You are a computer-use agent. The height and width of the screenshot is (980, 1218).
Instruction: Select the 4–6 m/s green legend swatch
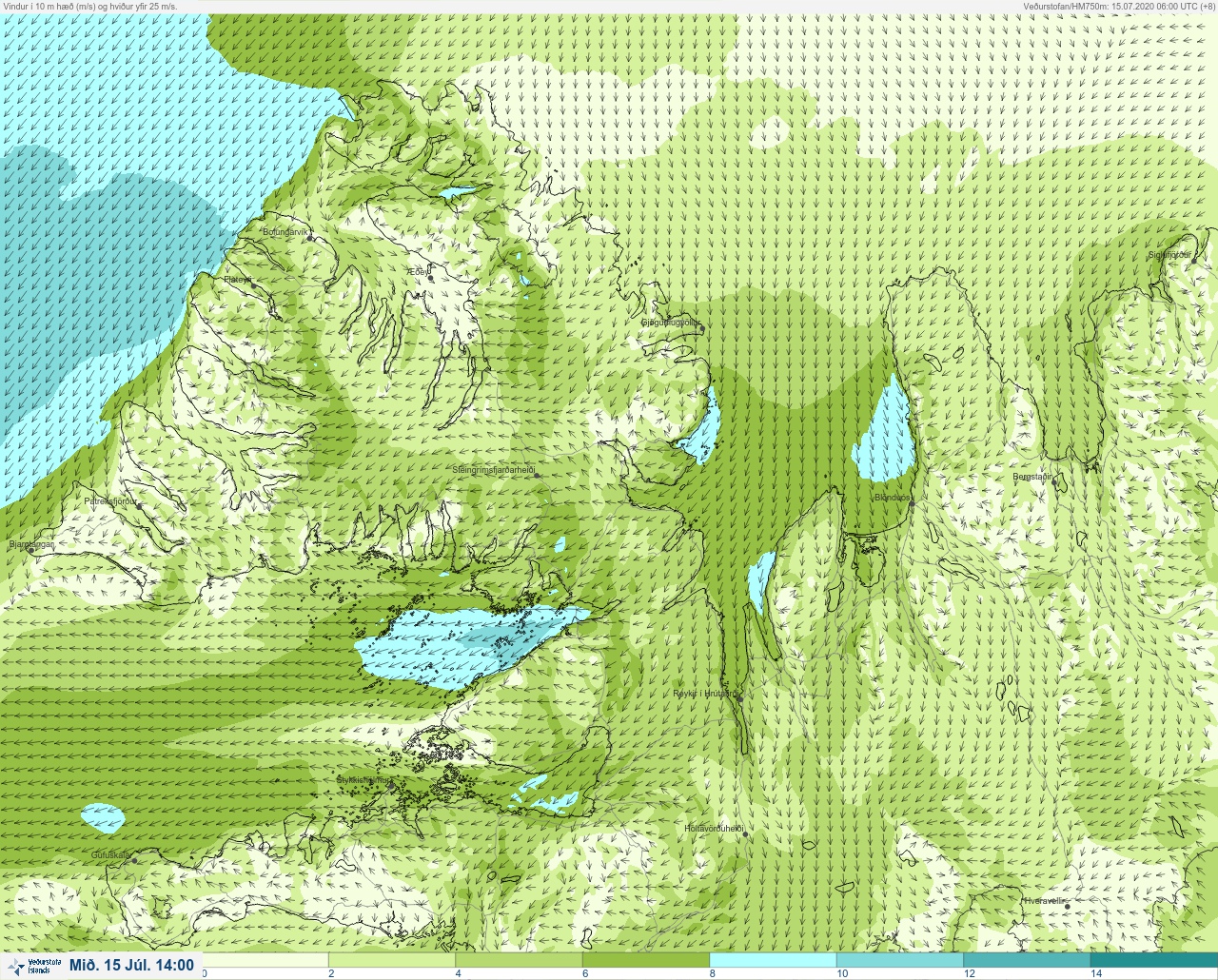coord(519,960)
